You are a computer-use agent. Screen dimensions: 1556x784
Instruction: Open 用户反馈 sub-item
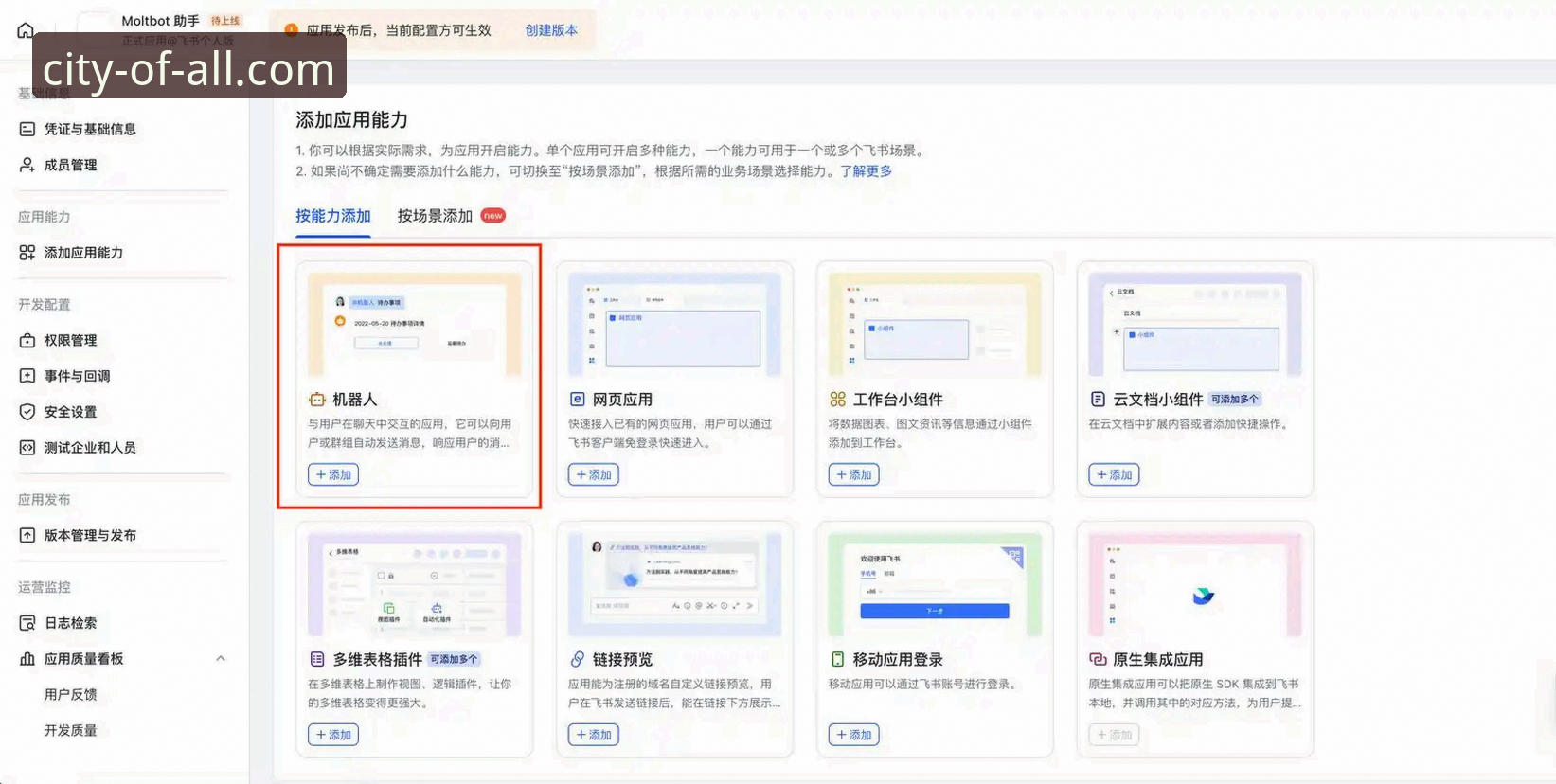[71, 694]
